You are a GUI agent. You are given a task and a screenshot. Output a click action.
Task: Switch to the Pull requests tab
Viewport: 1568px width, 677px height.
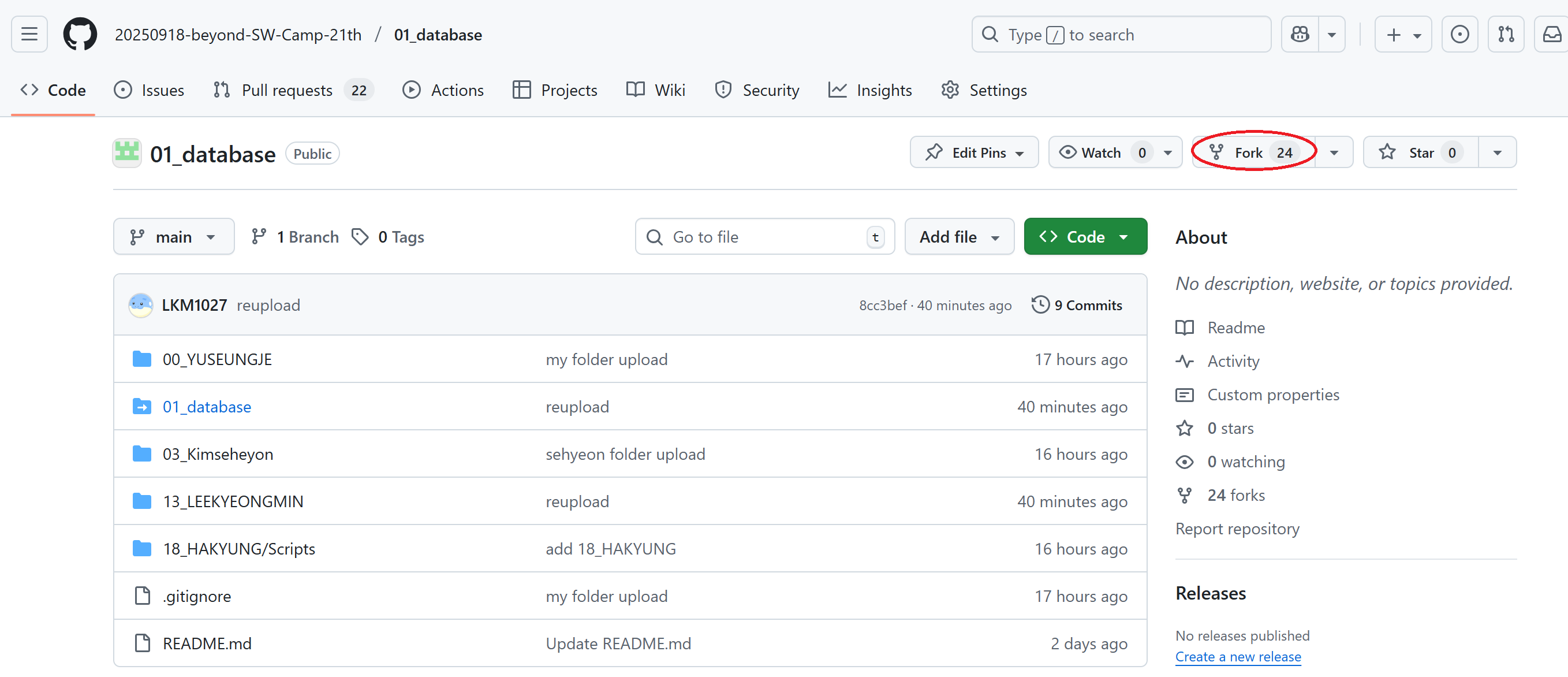point(288,90)
